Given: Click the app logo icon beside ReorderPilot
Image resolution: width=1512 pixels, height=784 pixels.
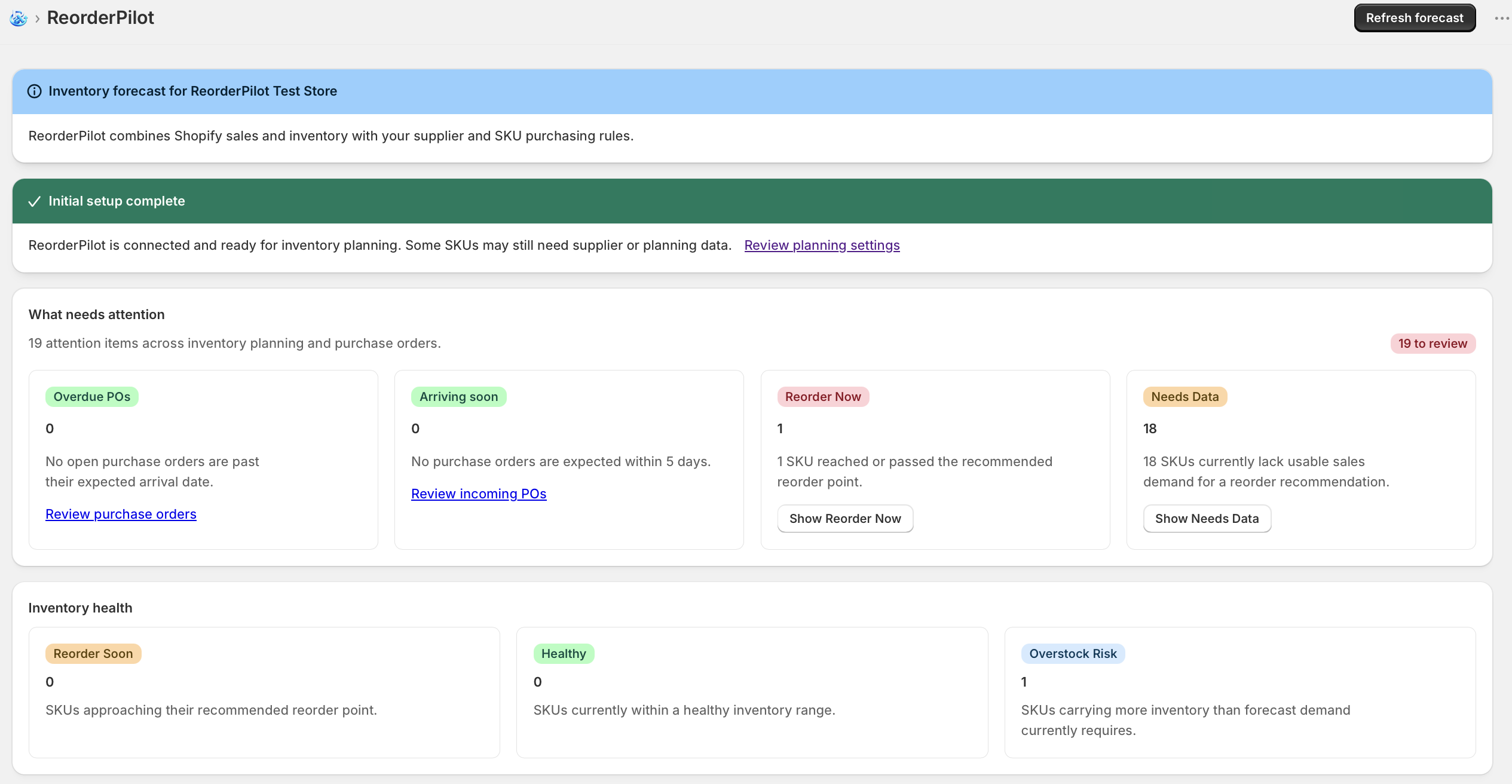Looking at the screenshot, I should tap(19, 19).
